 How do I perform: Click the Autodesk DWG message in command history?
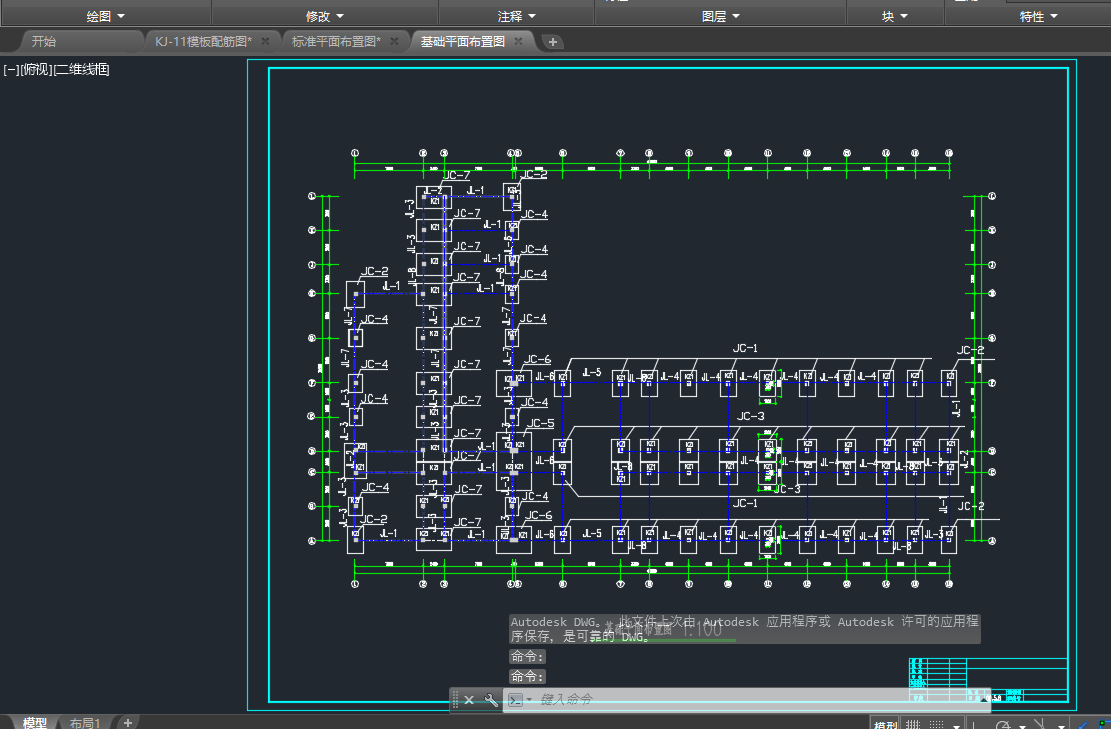(745, 628)
